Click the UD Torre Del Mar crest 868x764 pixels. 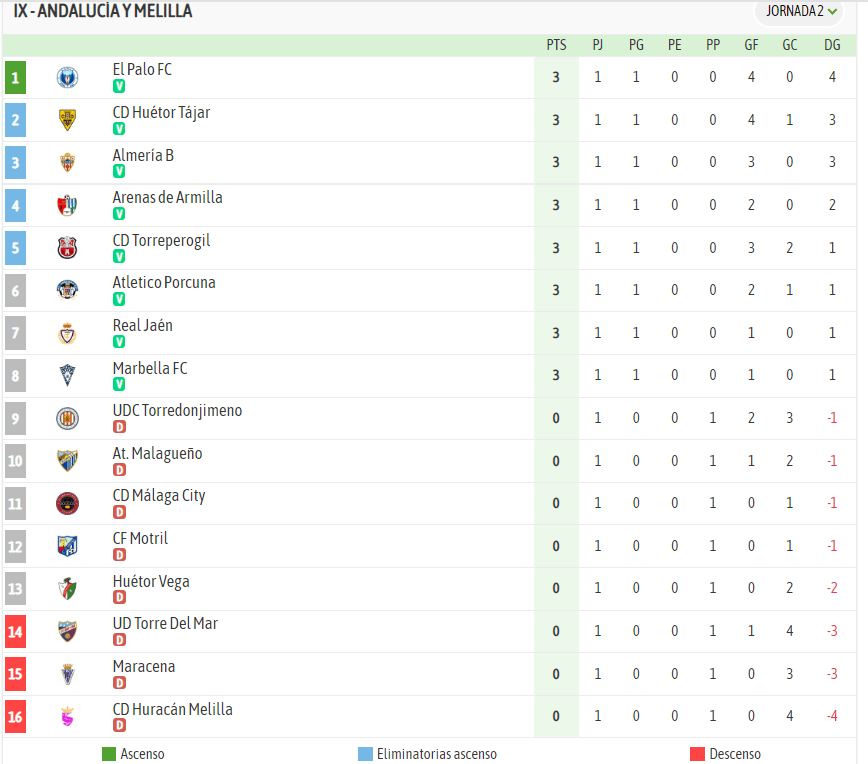tap(67, 631)
